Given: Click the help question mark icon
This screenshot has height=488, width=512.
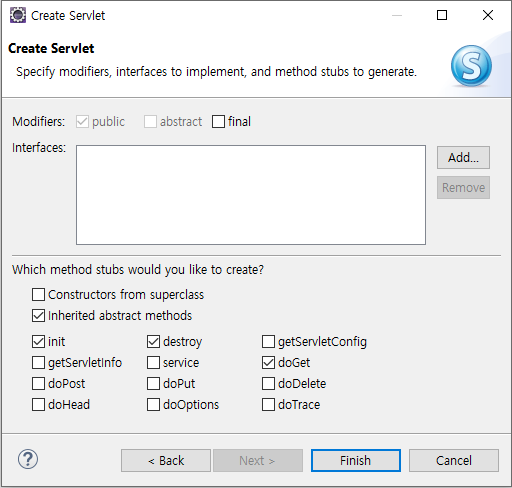Looking at the screenshot, I should pos(28,459).
